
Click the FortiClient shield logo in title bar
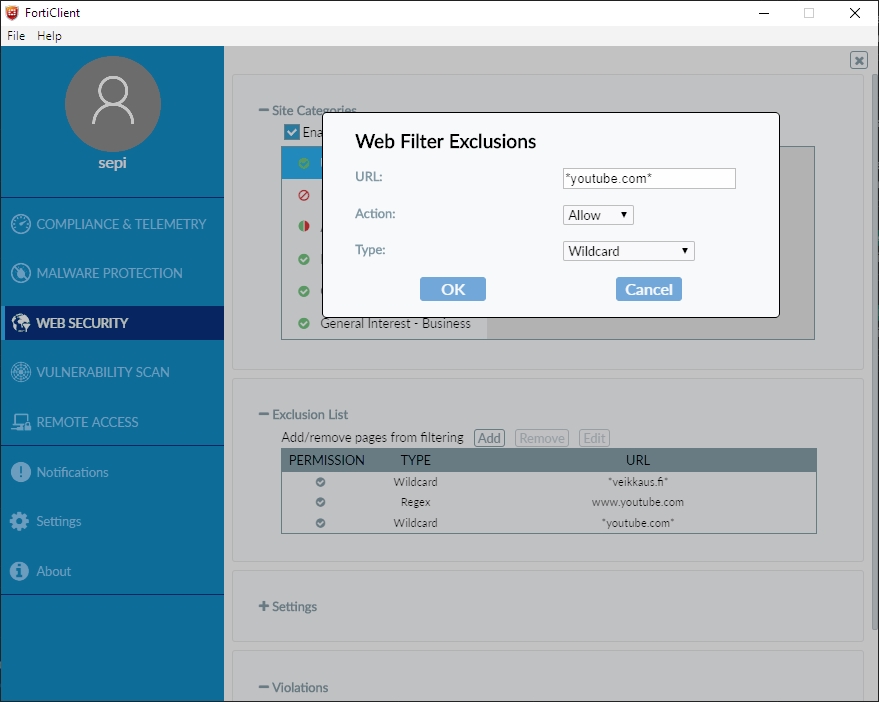[x=12, y=12]
